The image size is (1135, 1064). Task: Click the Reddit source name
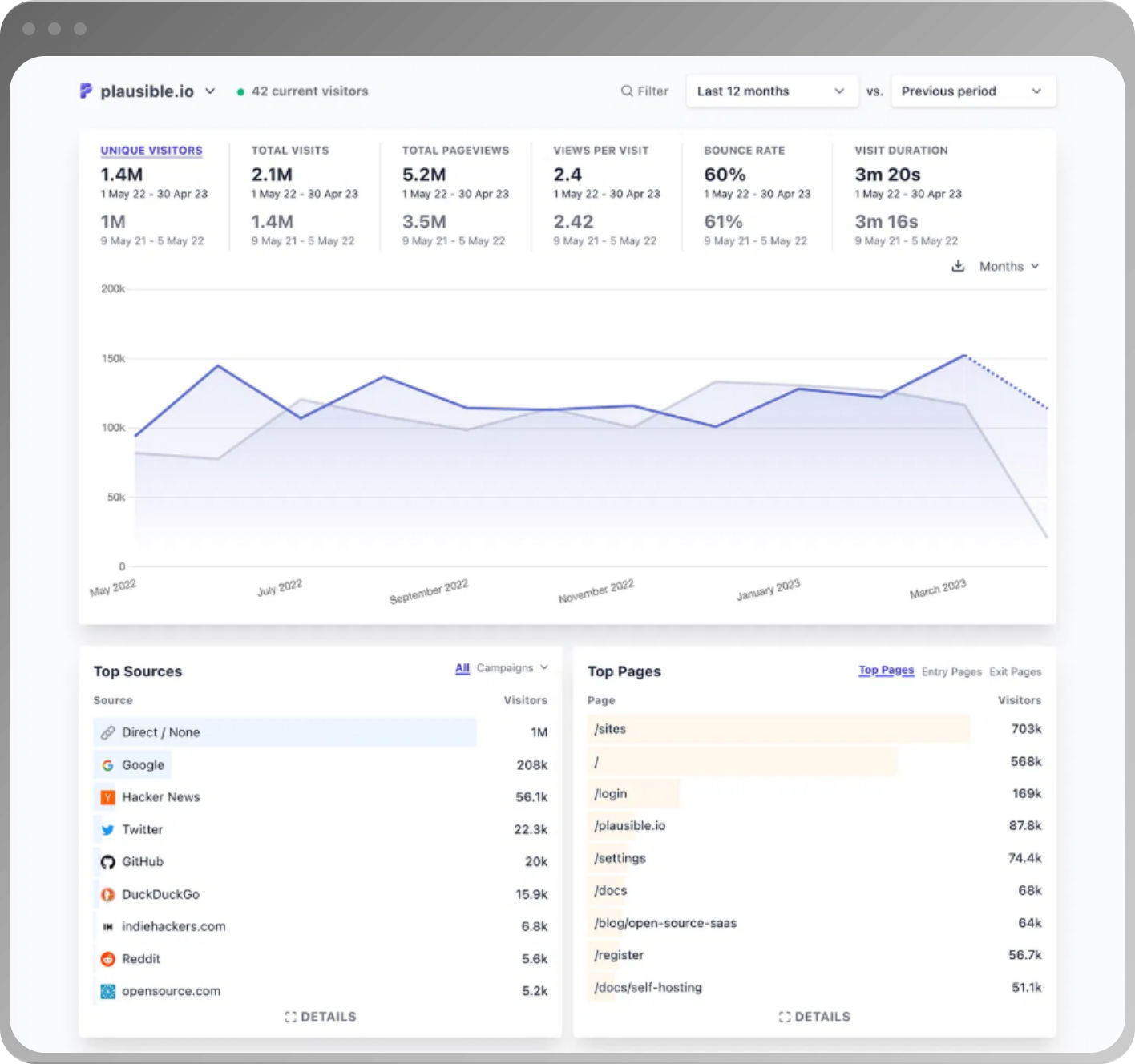(141, 959)
